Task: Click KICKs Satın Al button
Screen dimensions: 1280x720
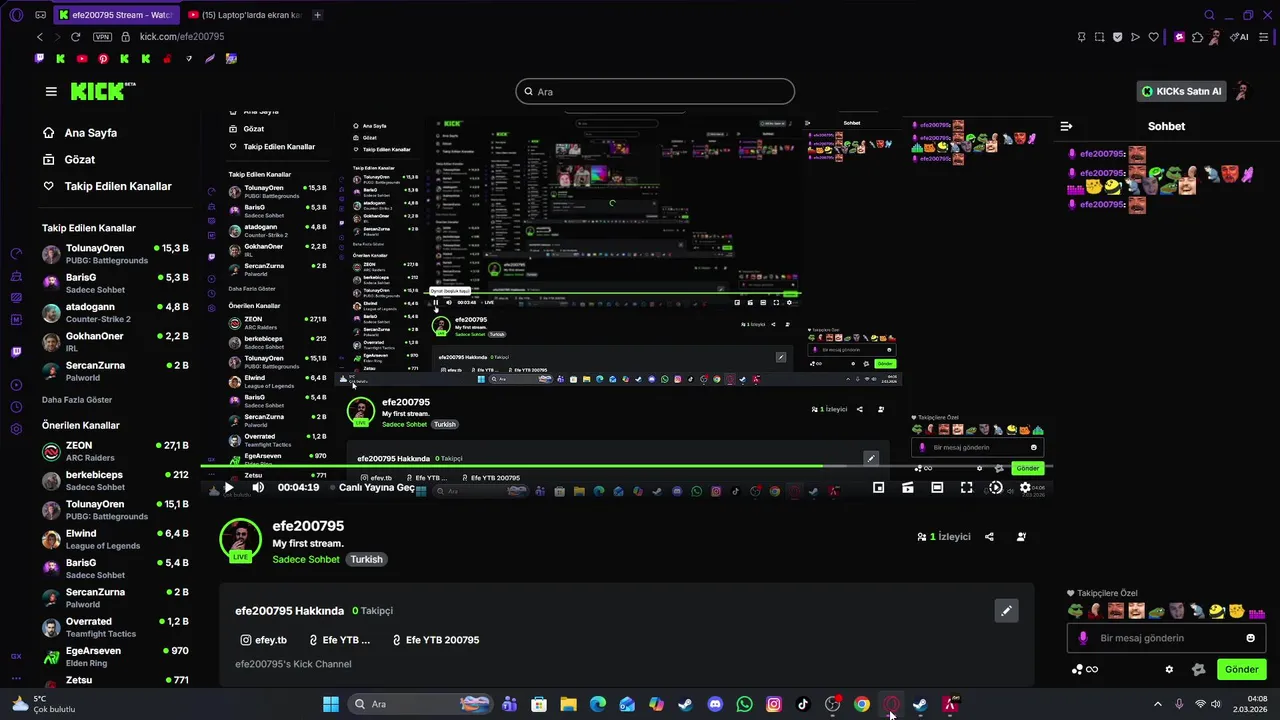Action: (1182, 91)
